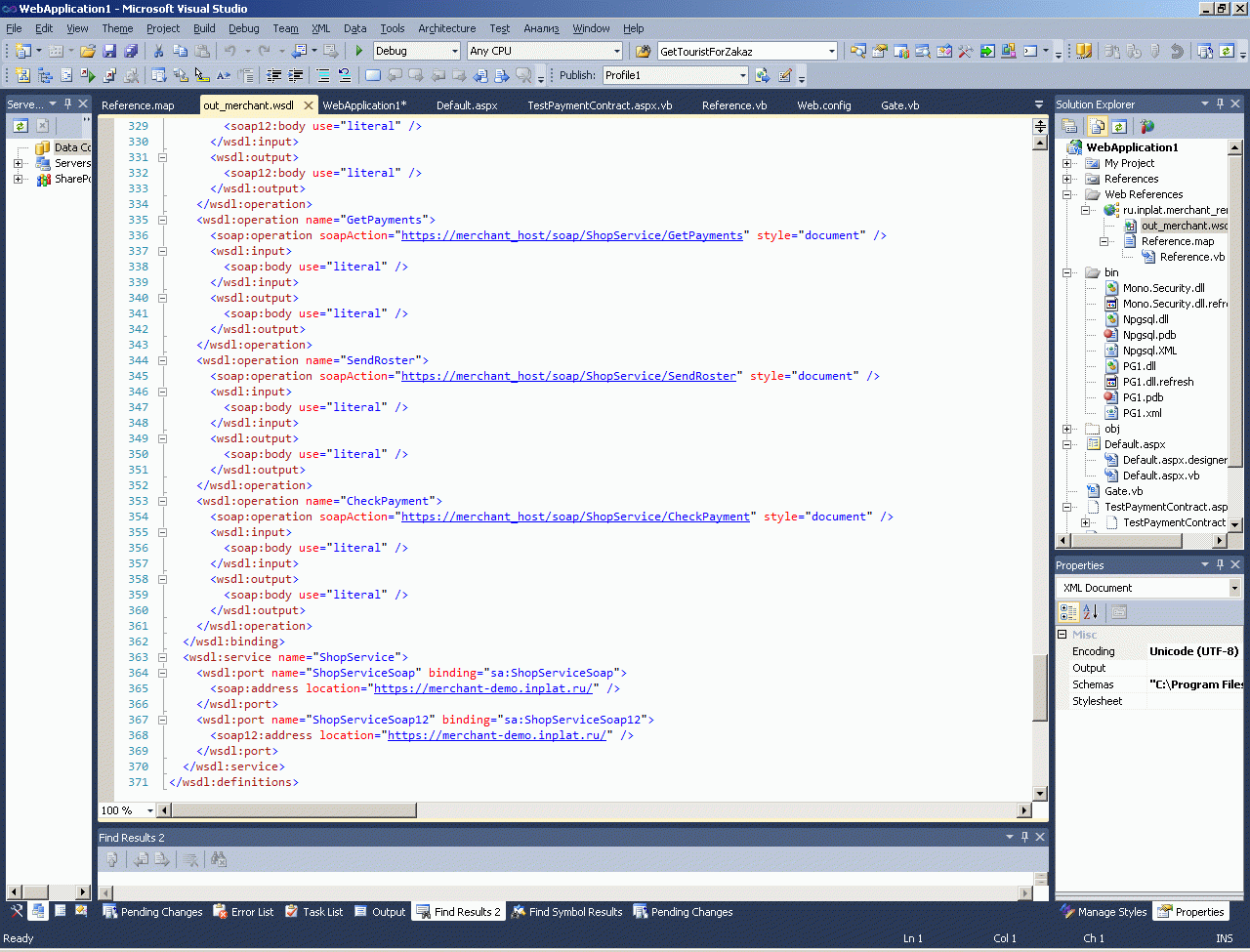Viewport: 1250px width, 952px height.
Task: Click the Copy icon in the toolbar
Action: pos(181,51)
